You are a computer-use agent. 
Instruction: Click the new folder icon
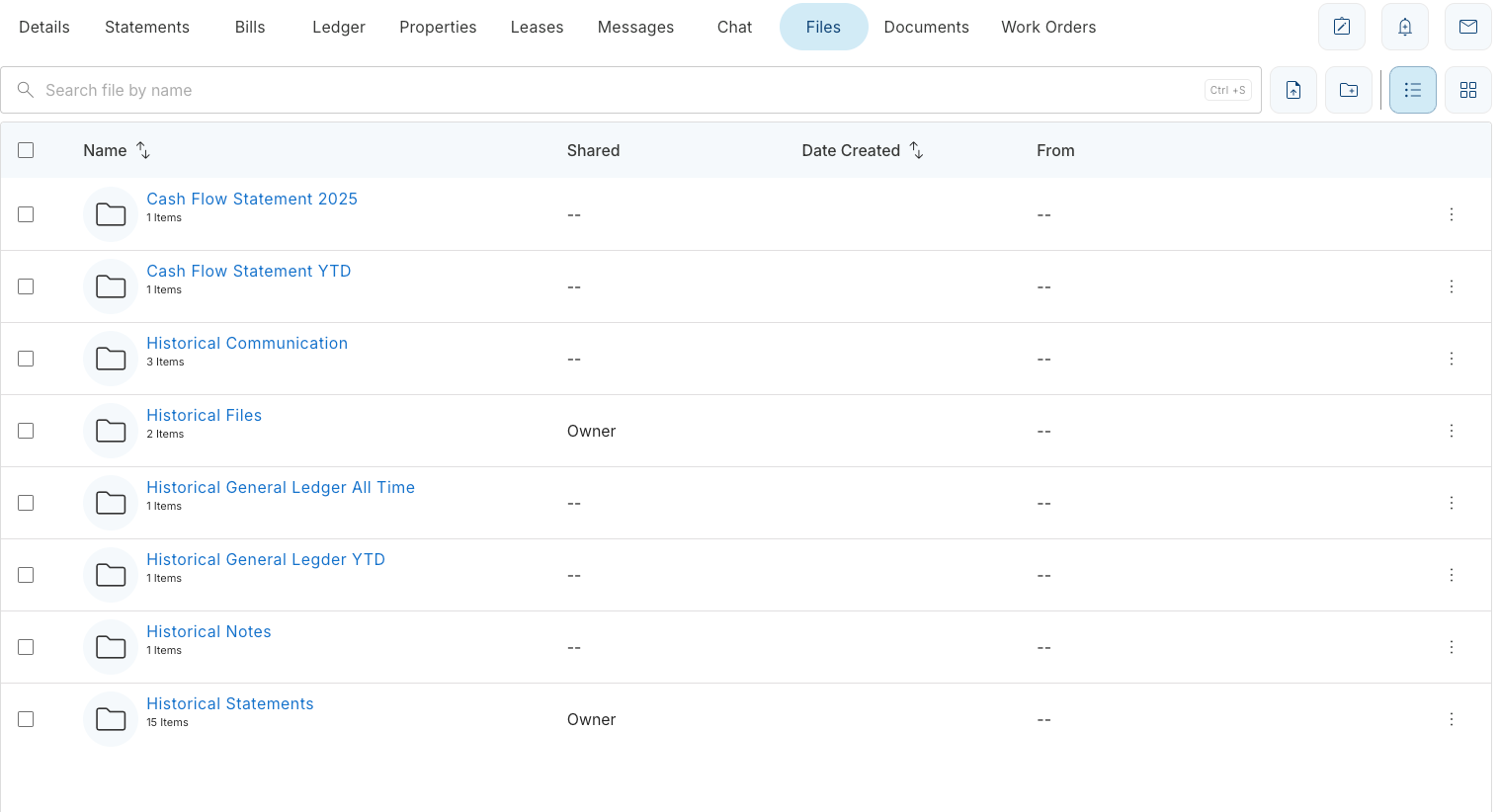1349,90
